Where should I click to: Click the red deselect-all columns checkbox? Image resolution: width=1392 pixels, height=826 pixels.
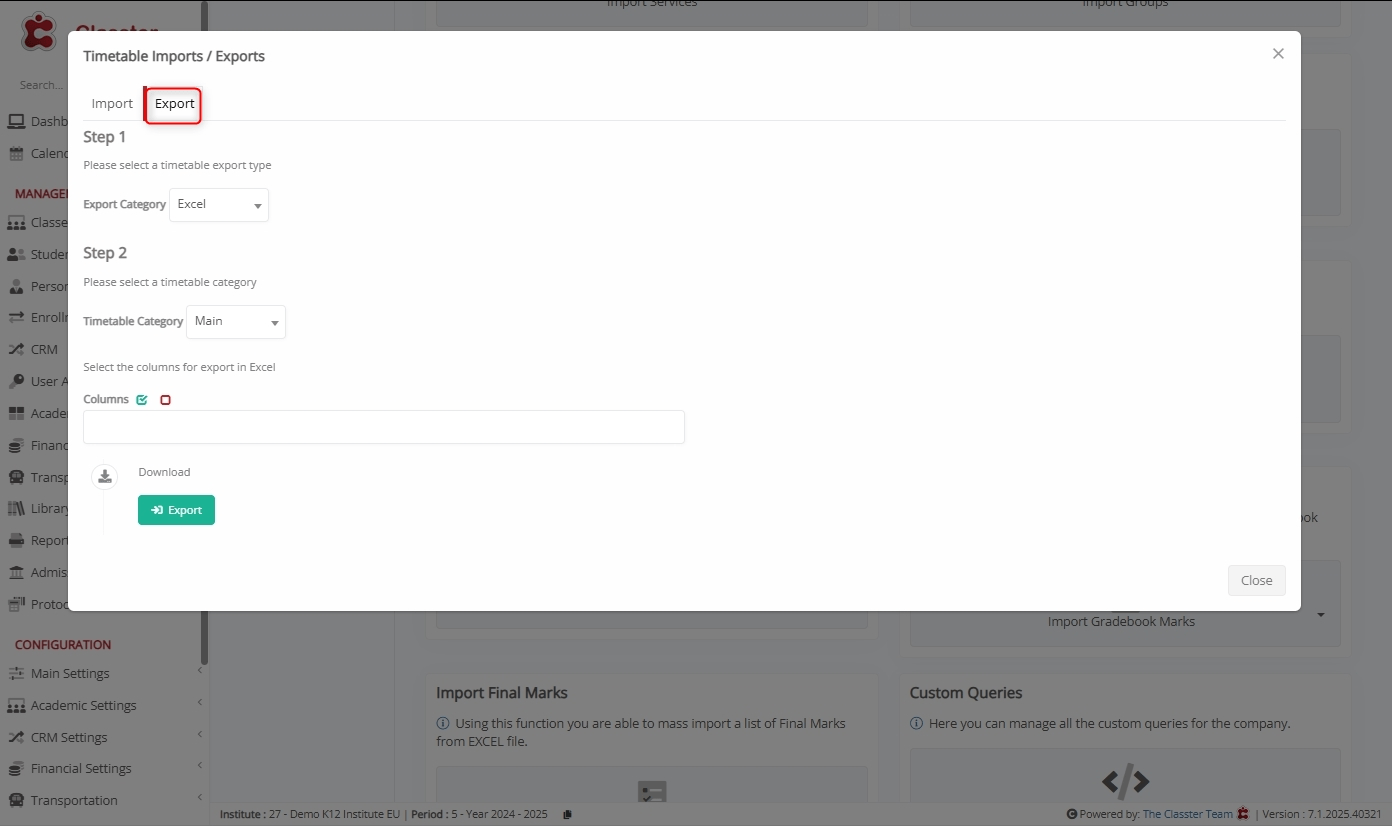tap(166, 400)
